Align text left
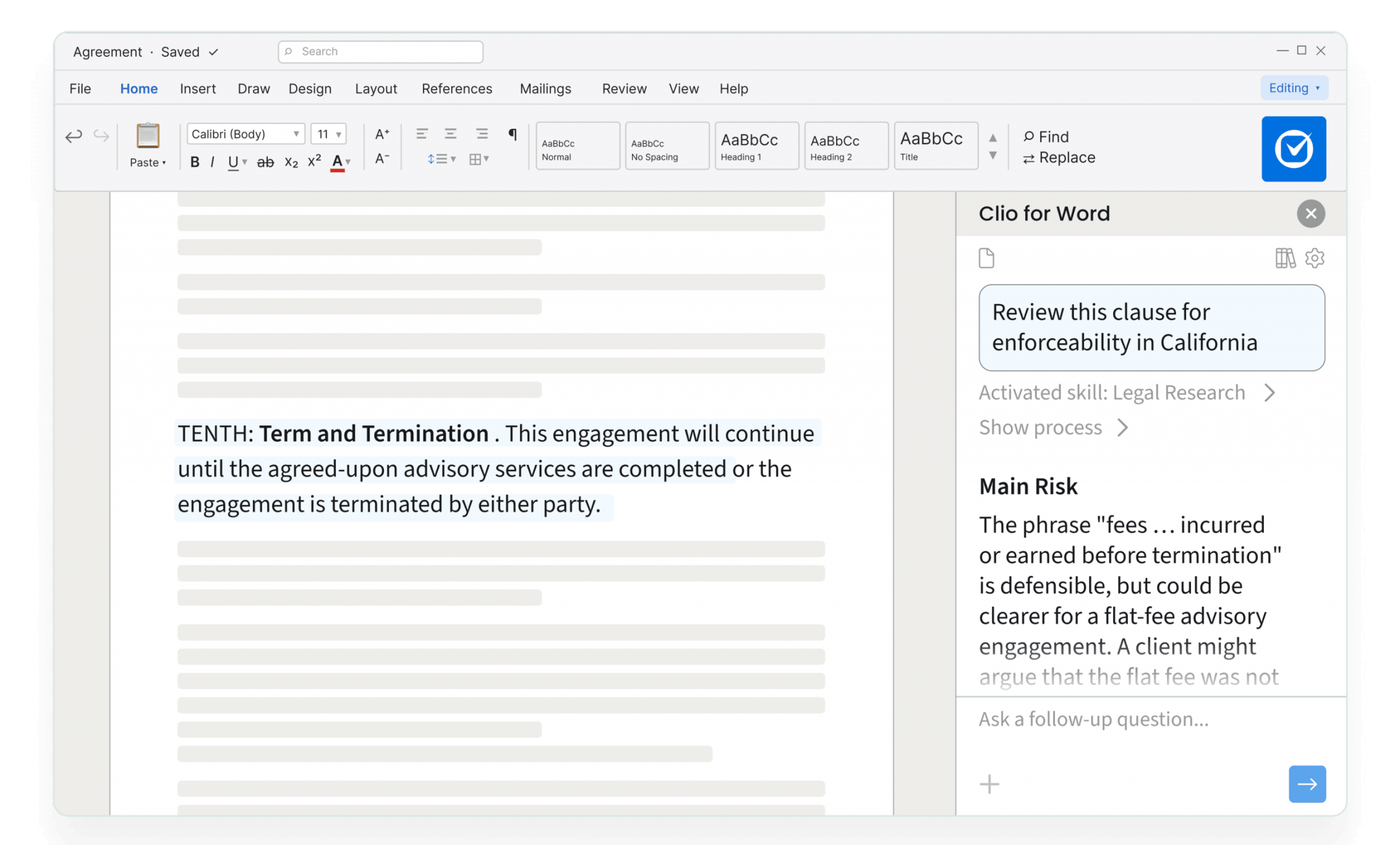This screenshot has width=1400, height=845. [422, 134]
